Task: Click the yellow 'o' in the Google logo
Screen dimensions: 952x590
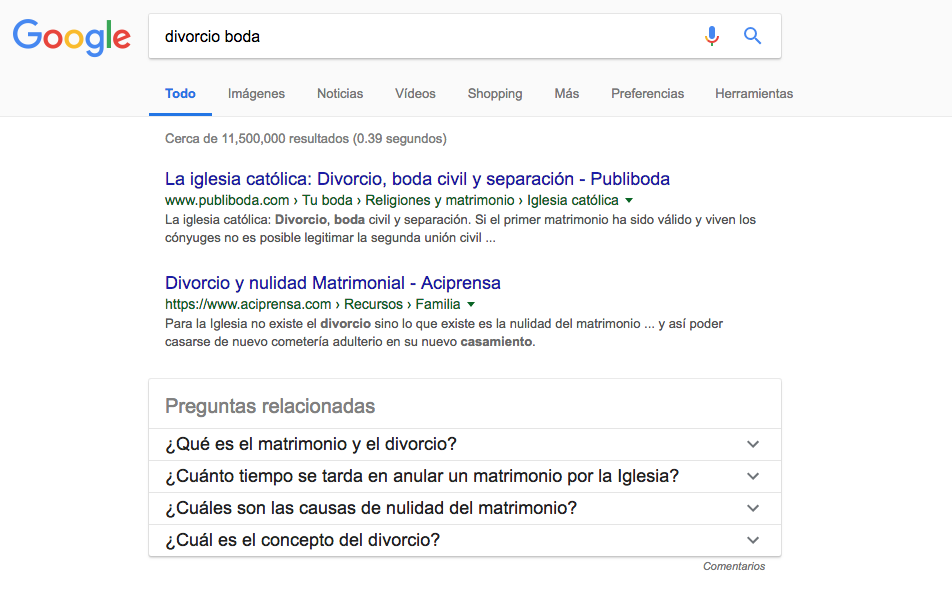Action: pos(73,38)
